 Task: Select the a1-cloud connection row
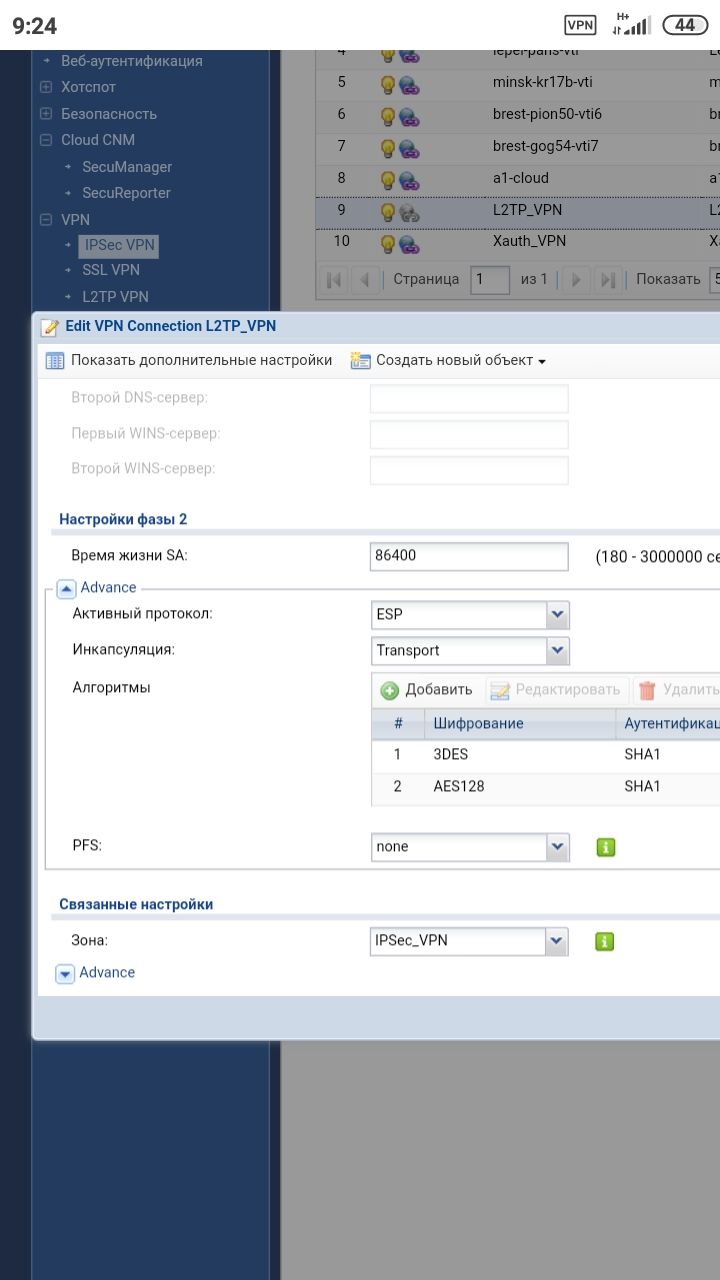coord(518,179)
